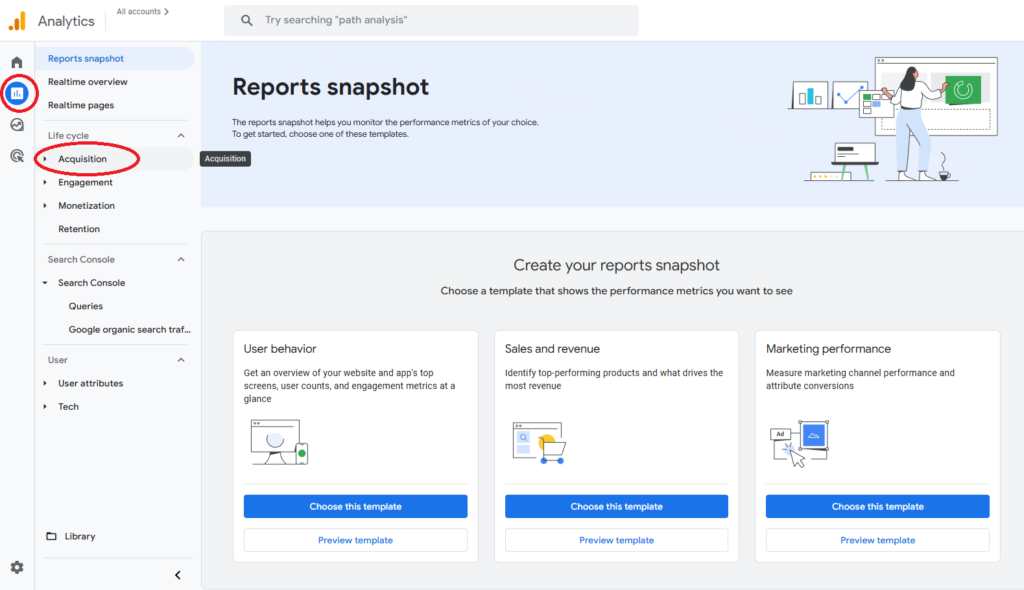Image resolution: width=1024 pixels, height=590 pixels.
Task: Open the Admin settings gear icon
Action: click(17, 567)
